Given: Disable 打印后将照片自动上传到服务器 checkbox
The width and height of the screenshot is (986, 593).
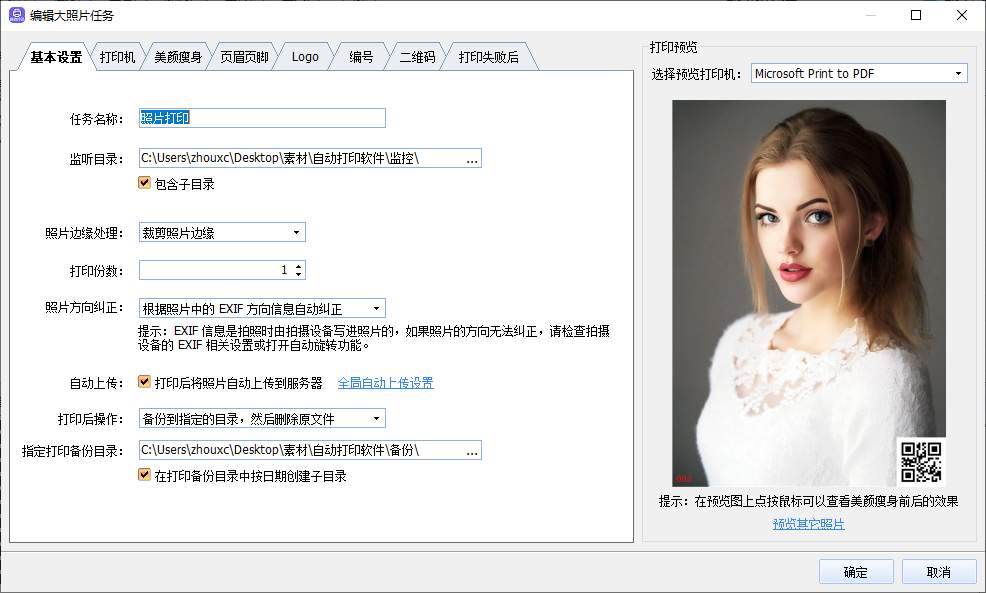Looking at the screenshot, I should 145,382.
